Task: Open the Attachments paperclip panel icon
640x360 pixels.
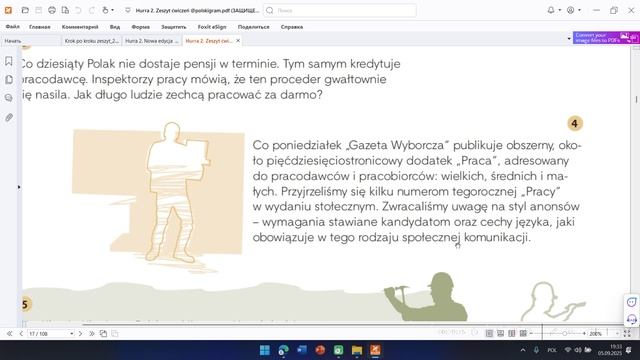Action: point(9,118)
